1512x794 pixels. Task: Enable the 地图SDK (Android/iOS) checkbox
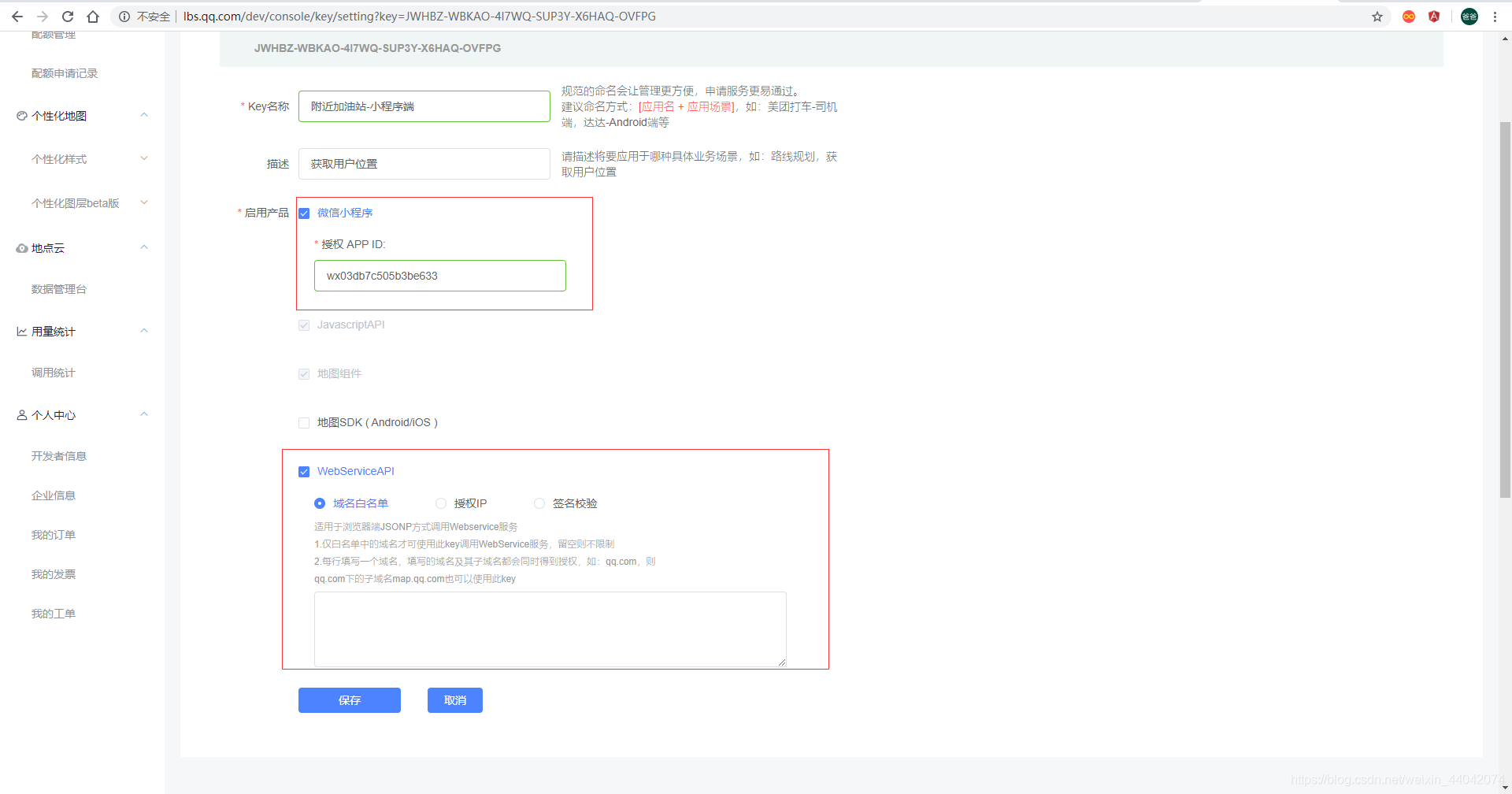click(304, 423)
